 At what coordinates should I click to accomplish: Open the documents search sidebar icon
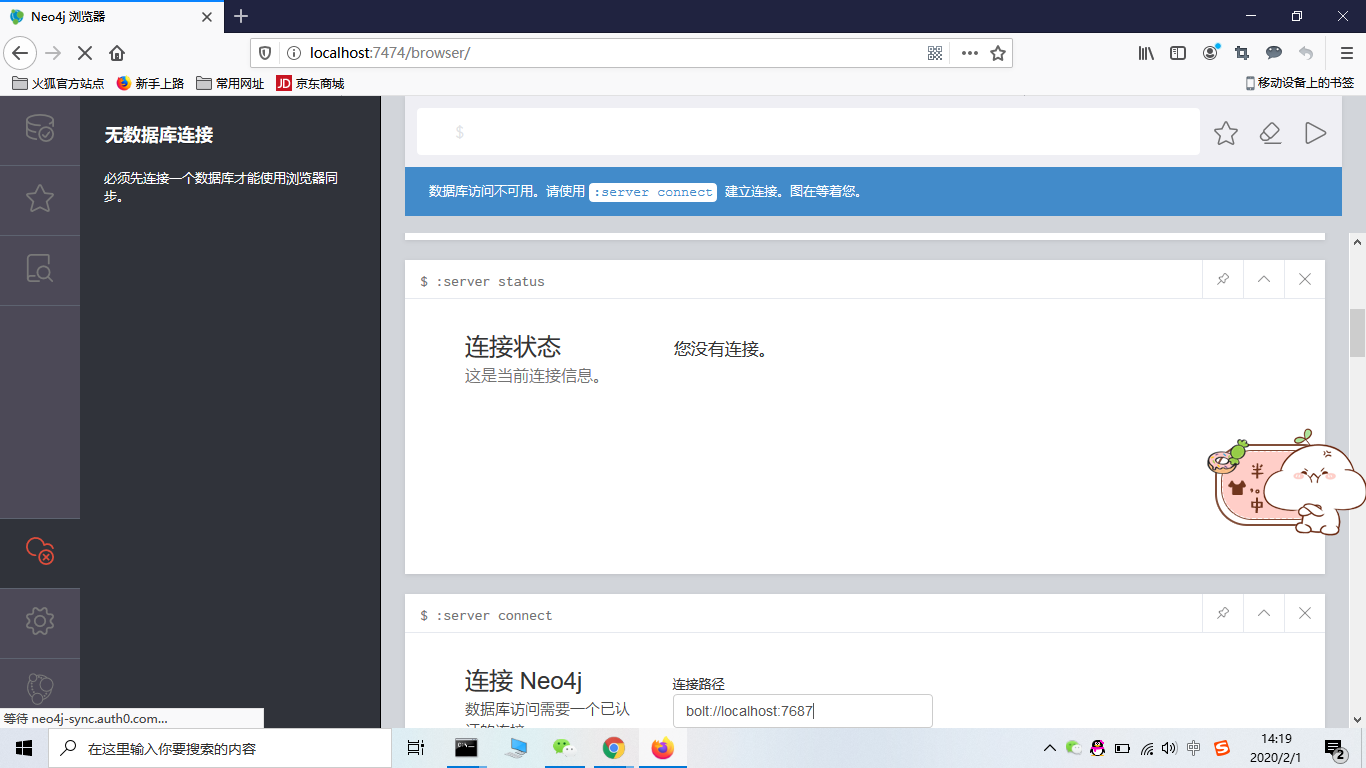[40, 268]
